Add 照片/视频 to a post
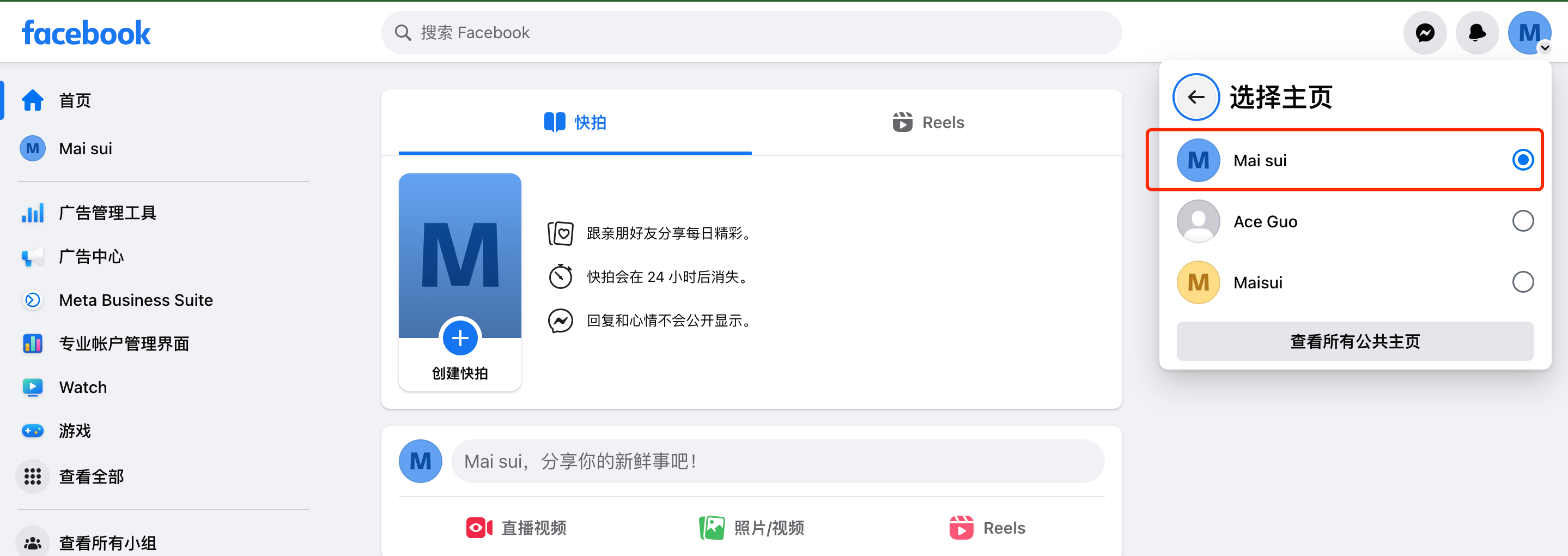The width and height of the screenshot is (1568, 556). tap(752, 528)
